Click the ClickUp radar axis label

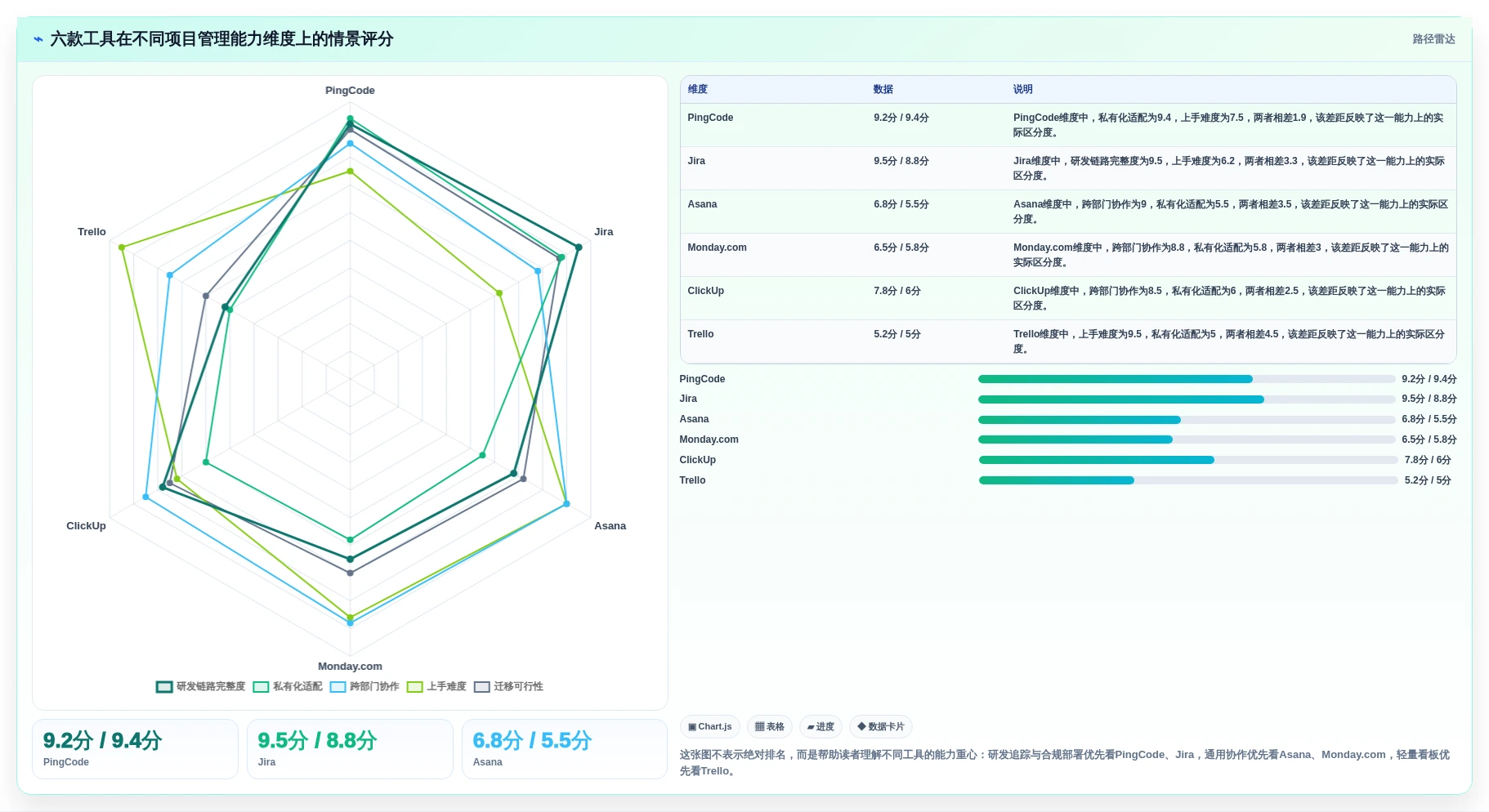[x=86, y=526]
